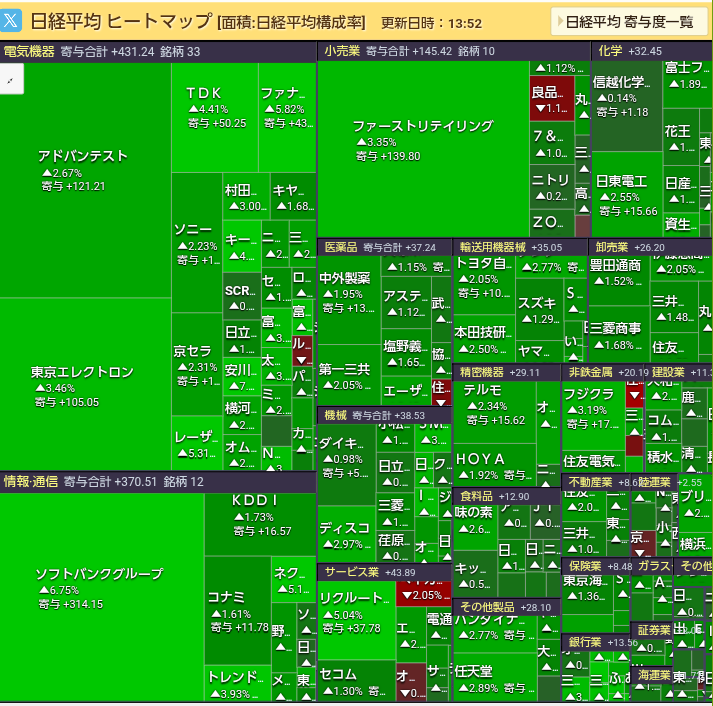Select the 情報·通信 sector header
This screenshot has width=713, height=706.
tap(158, 482)
